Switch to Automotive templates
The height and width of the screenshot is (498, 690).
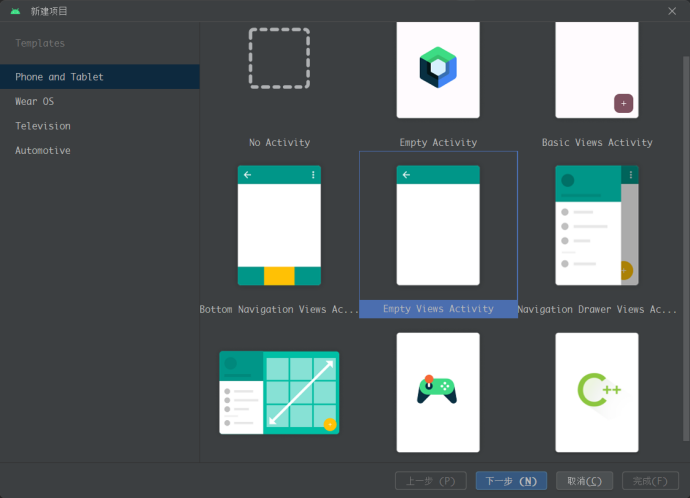point(100,150)
